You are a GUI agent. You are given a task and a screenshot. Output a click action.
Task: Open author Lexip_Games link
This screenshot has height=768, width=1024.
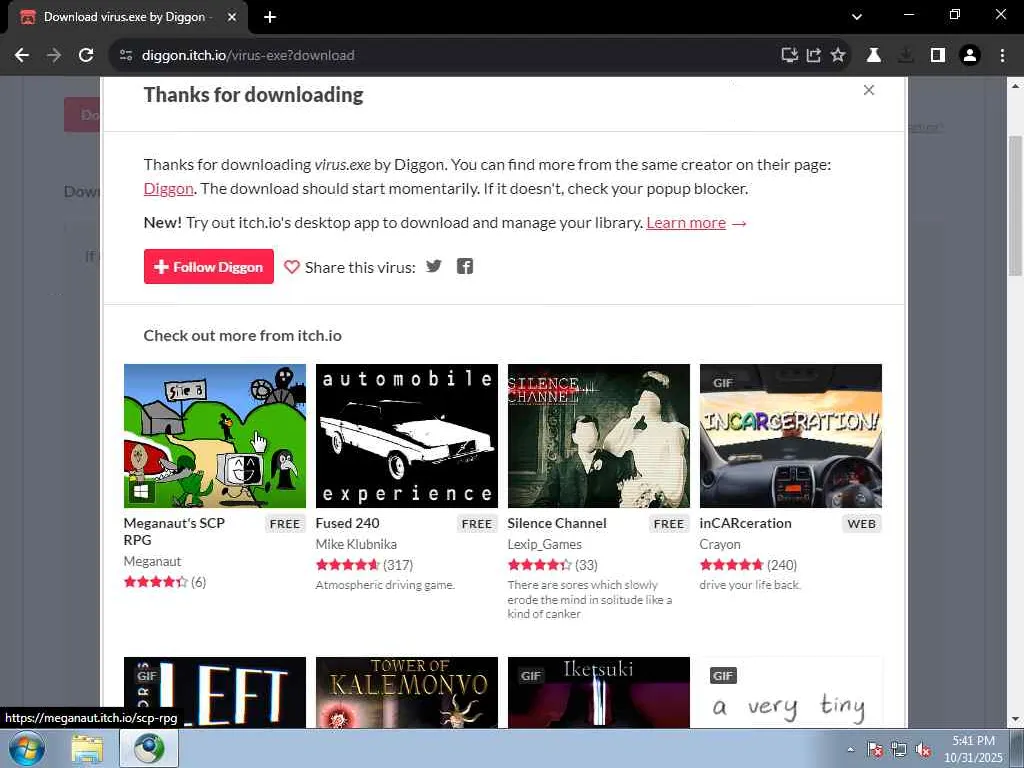545,544
